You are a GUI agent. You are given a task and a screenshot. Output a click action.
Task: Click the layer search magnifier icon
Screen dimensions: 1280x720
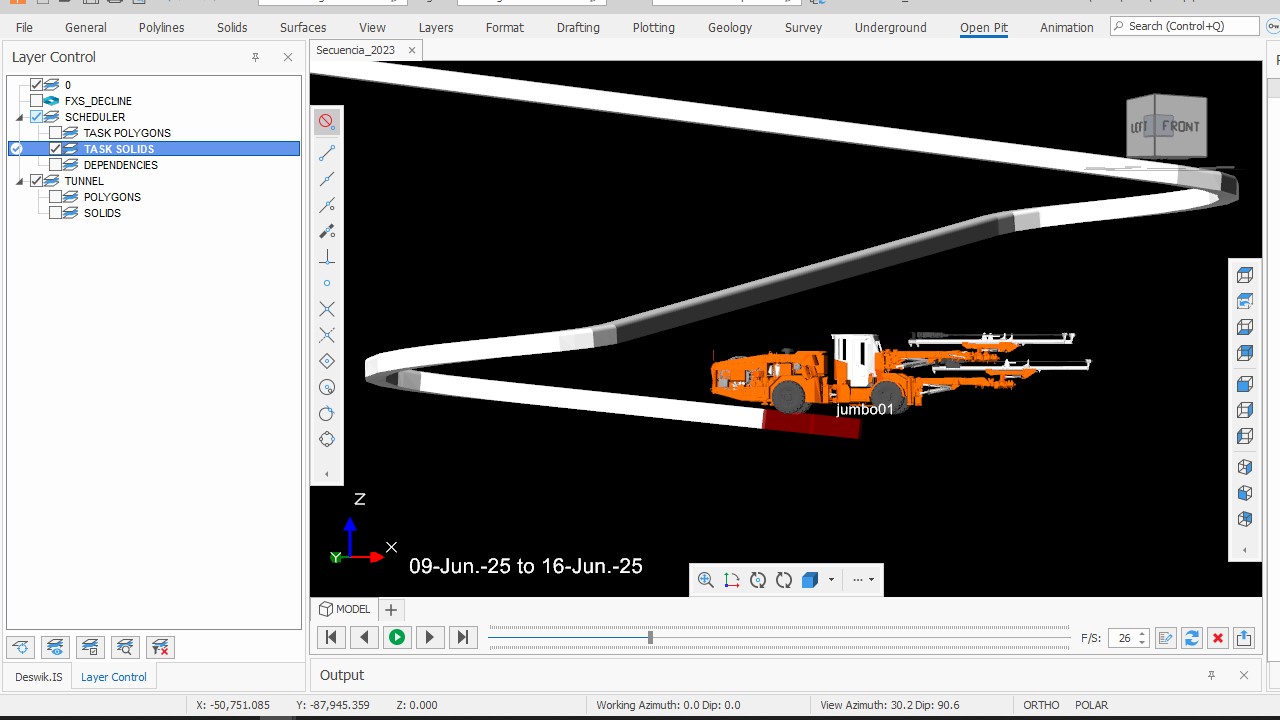pos(125,648)
